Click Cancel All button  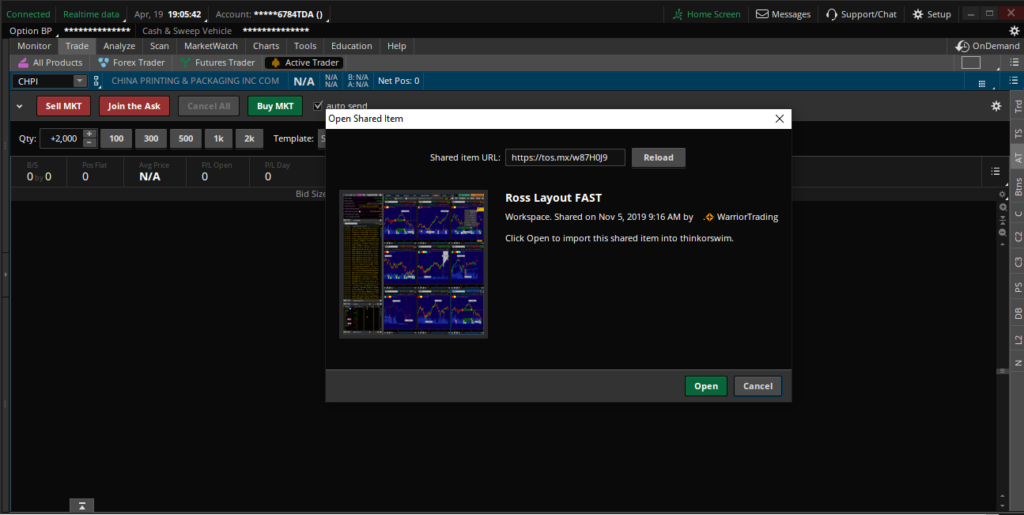click(x=209, y=106)
